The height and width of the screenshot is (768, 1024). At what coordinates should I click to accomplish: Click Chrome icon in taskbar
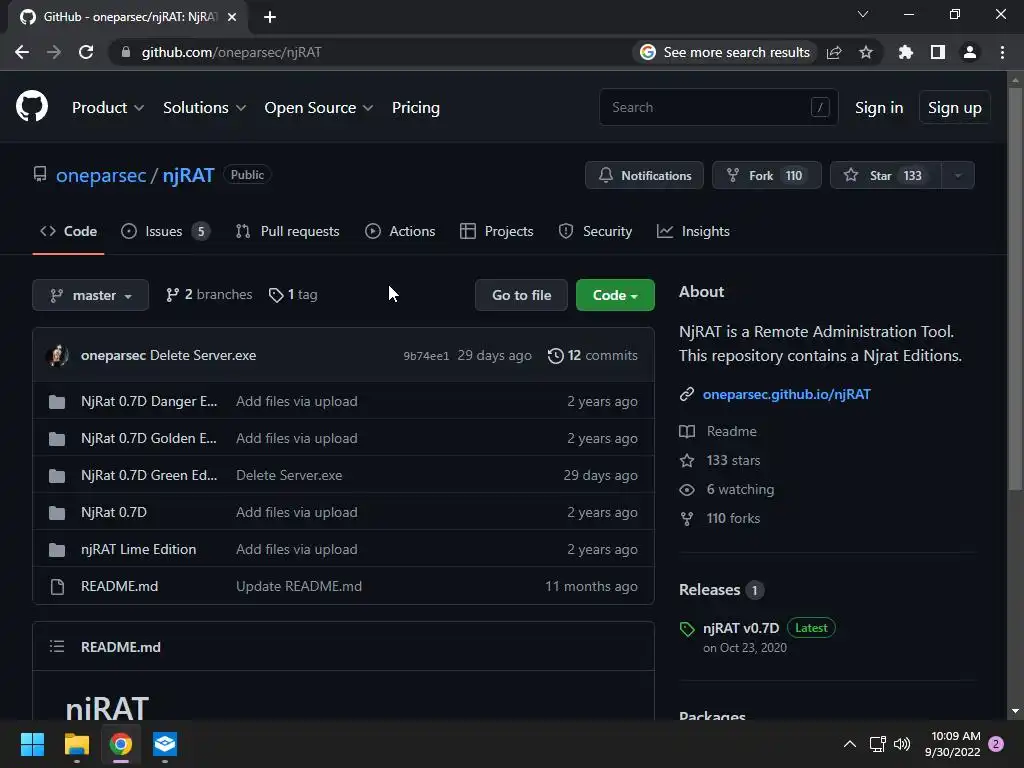point(121,744)
